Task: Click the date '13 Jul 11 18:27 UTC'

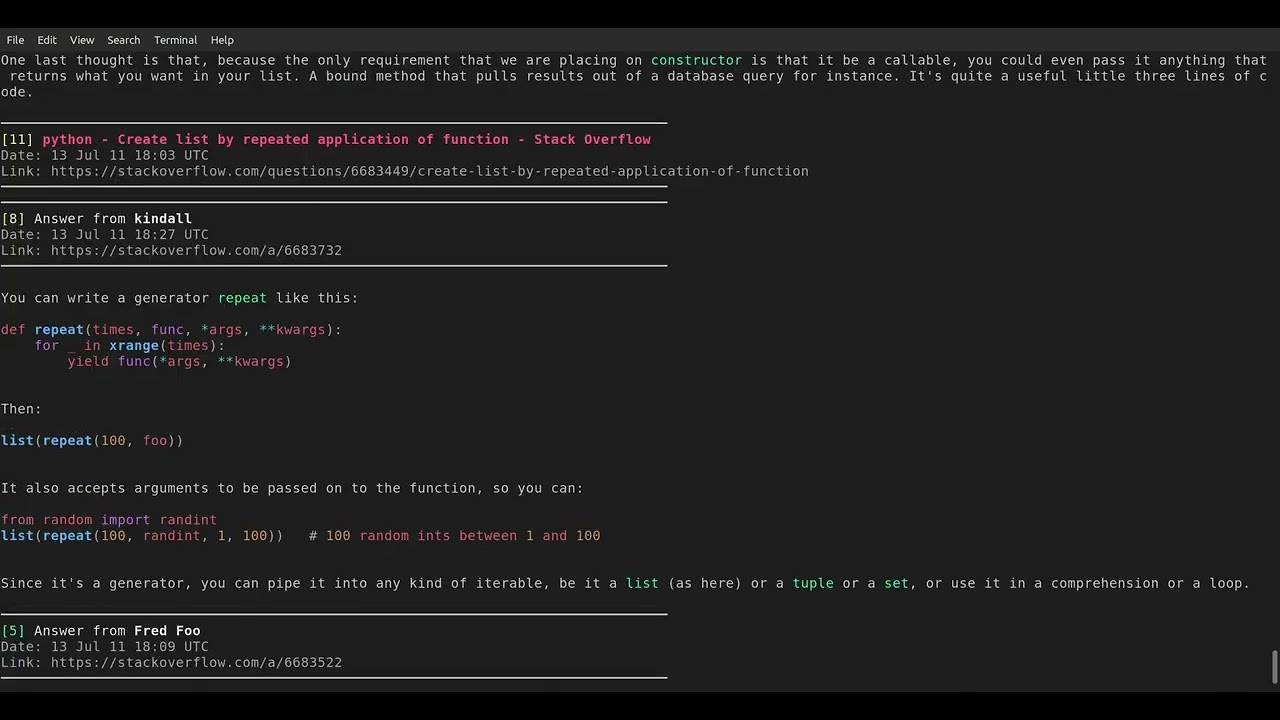Action: pos(130,234)
